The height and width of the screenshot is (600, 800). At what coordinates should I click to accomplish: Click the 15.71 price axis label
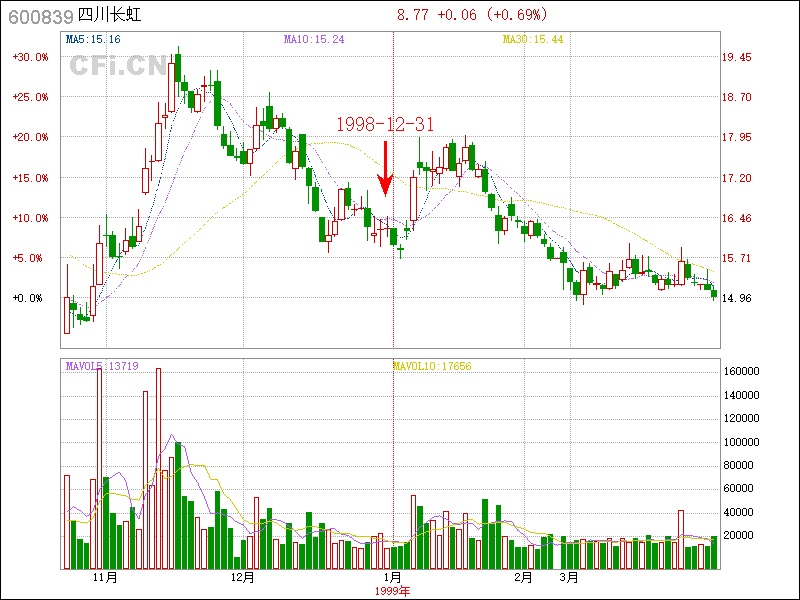[x=736, y=258]
